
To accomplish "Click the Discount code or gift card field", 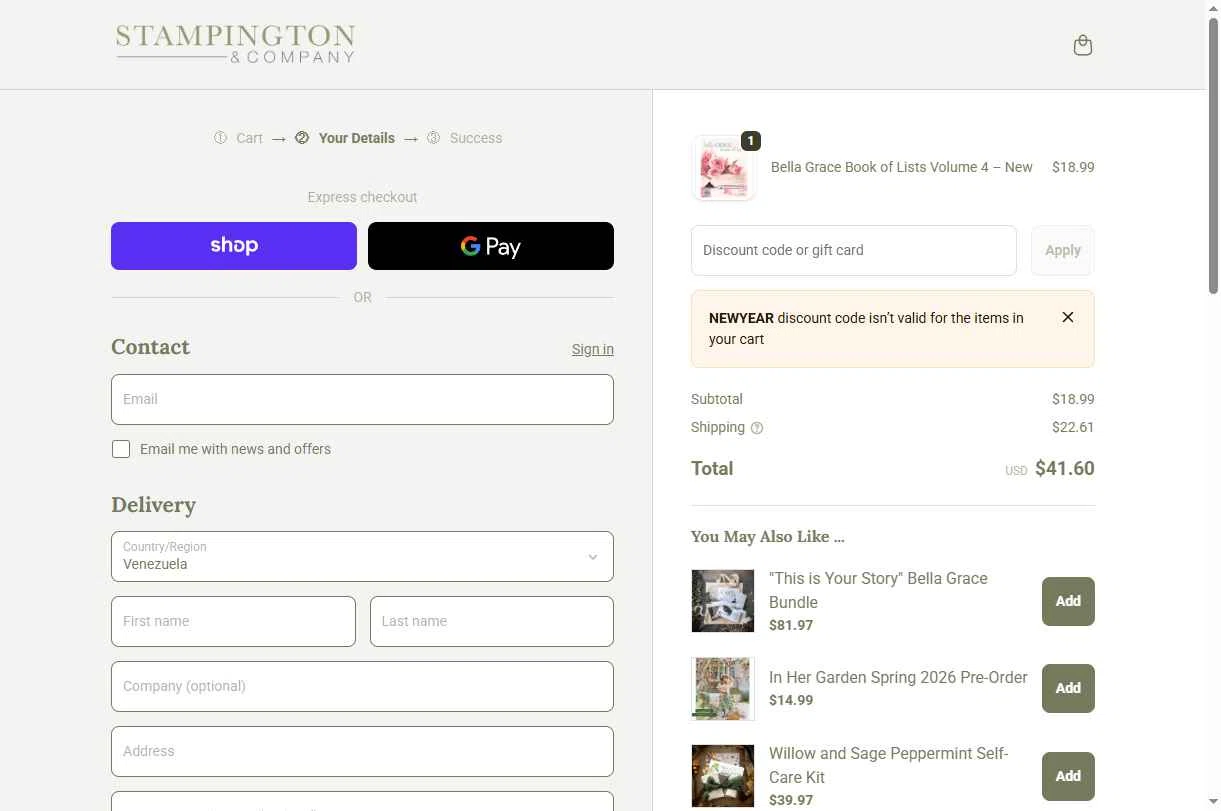I will 854,250.
